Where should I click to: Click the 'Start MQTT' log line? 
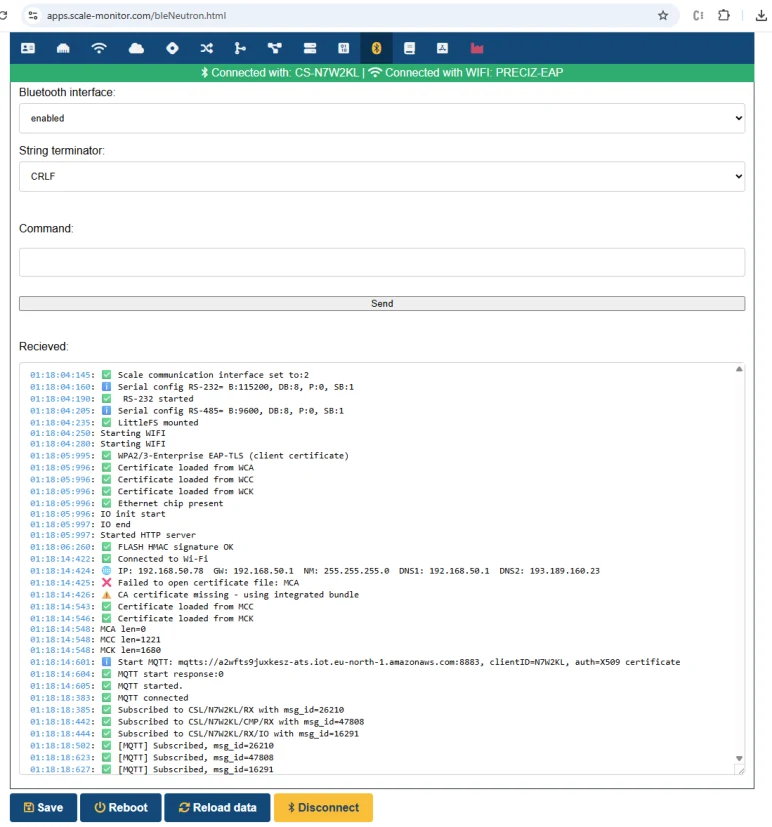tap(355, 662)
